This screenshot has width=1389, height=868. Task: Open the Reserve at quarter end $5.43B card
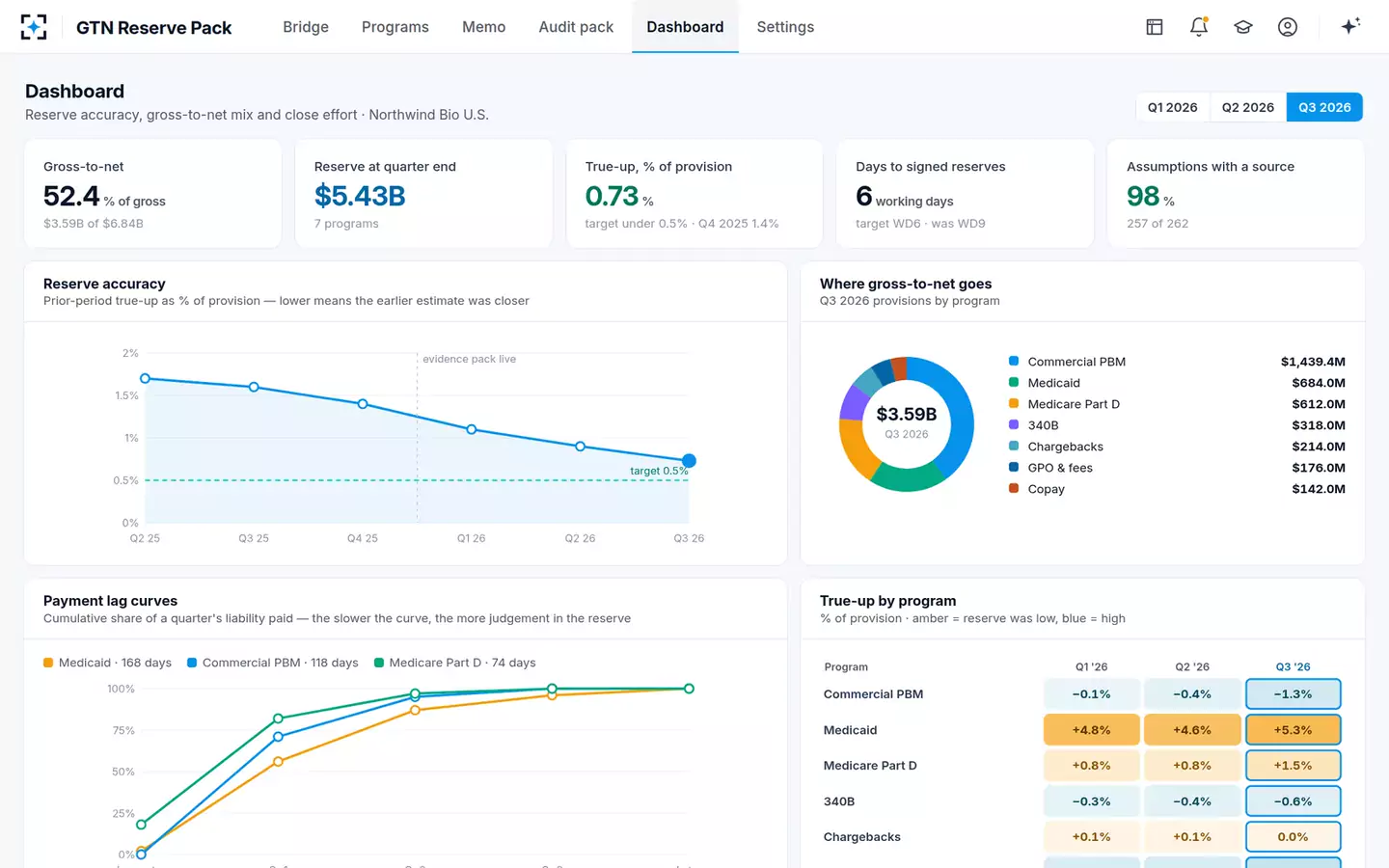pyautogui.click(x=423, y=194)
